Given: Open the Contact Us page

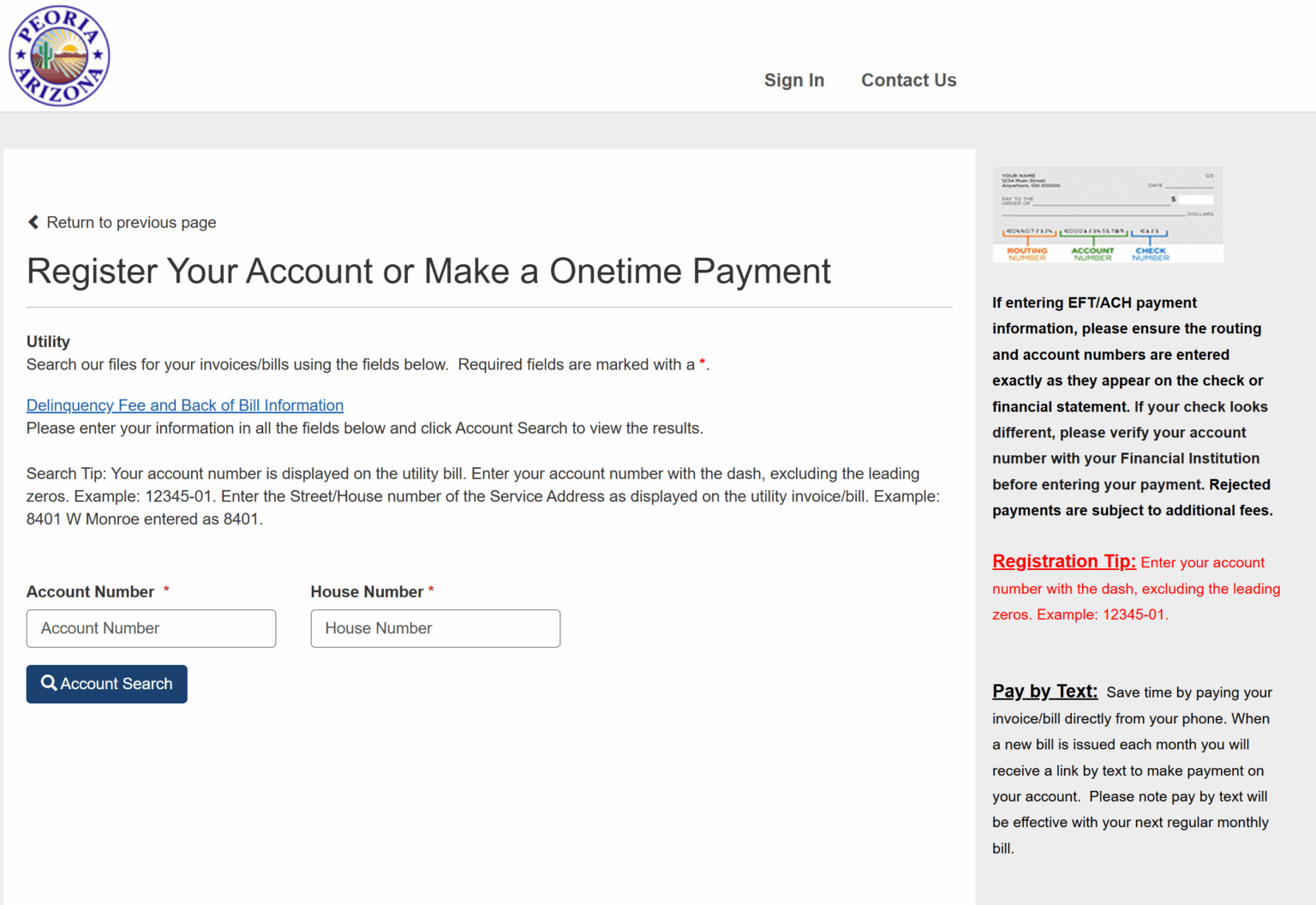Looking at the screenshot, I should (908, 80).
